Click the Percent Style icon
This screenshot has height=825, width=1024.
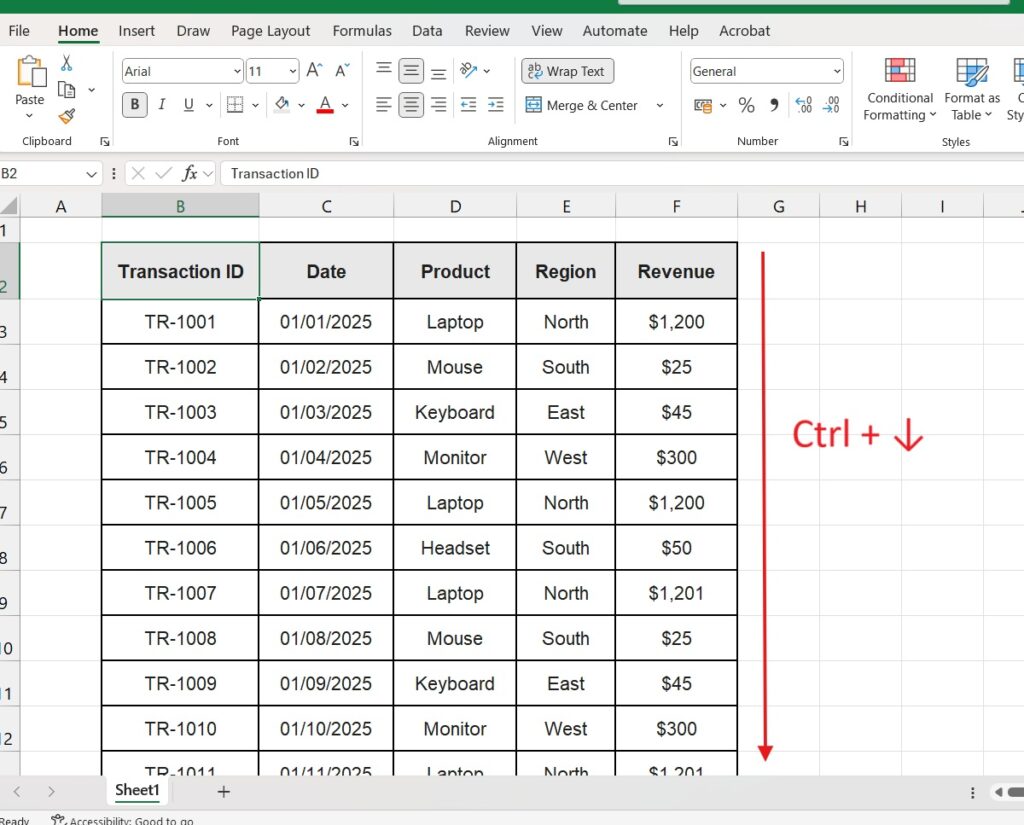[x=746, y=105]
